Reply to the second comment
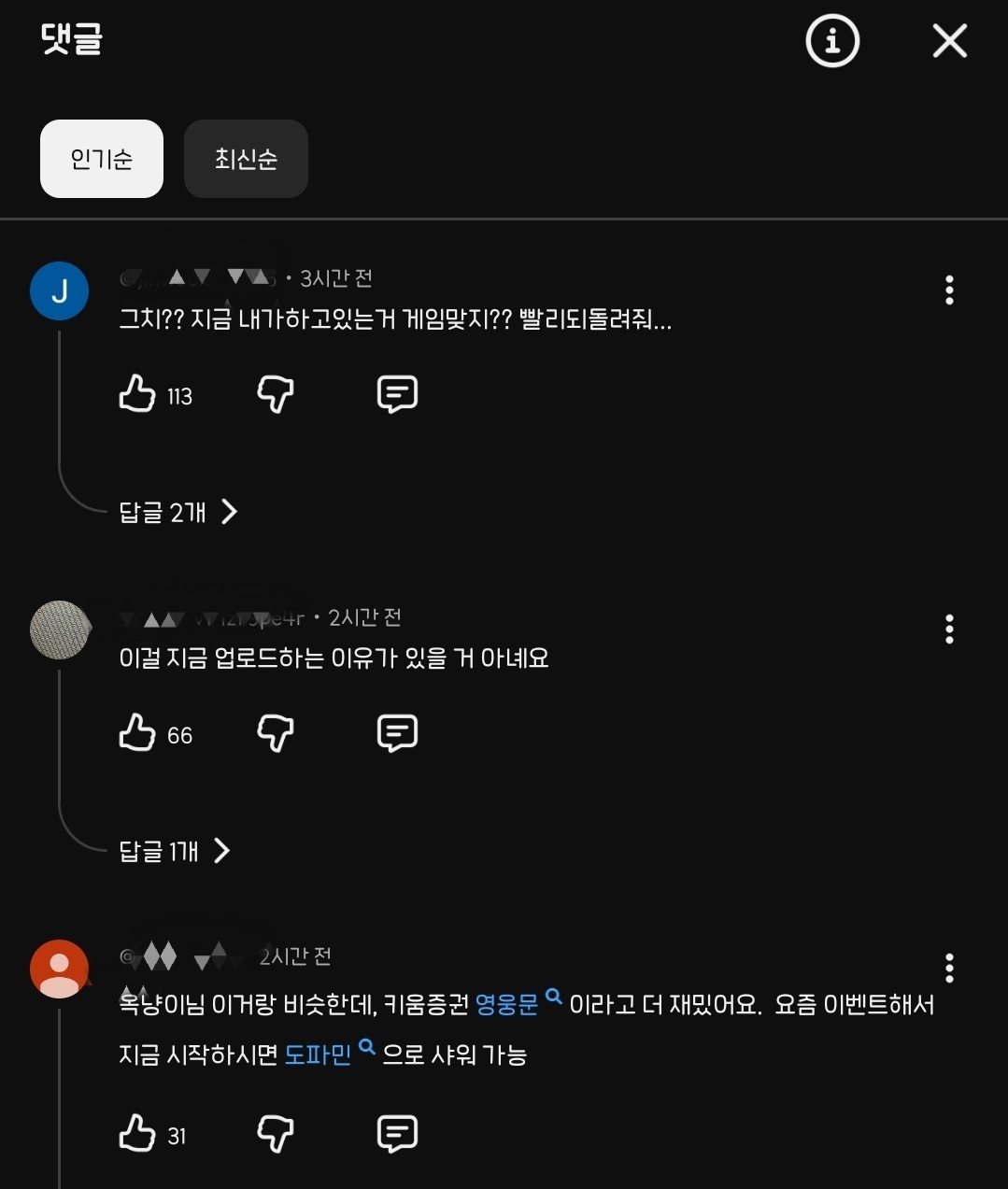1008x1189 pixels. (397, 733)
